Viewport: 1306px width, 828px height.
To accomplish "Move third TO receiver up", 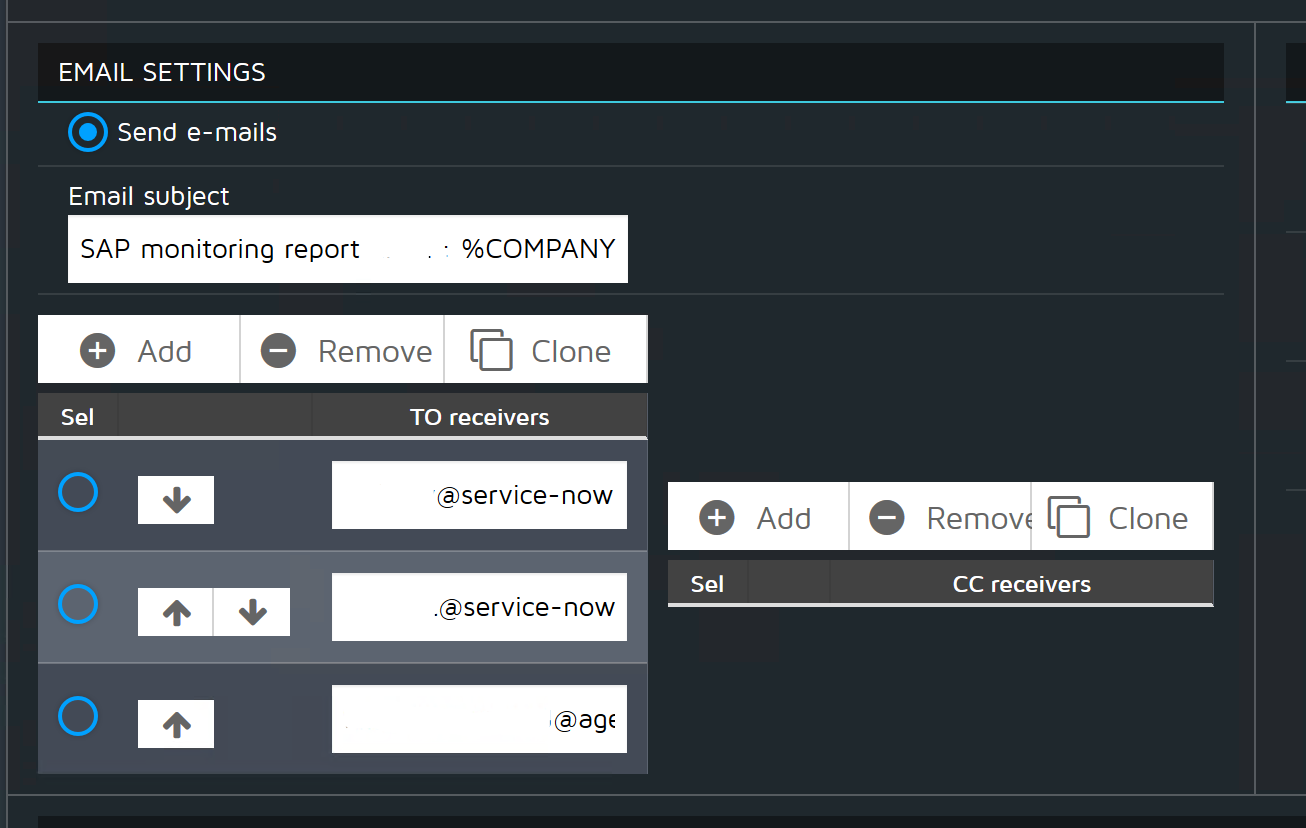I will [176, 724].
